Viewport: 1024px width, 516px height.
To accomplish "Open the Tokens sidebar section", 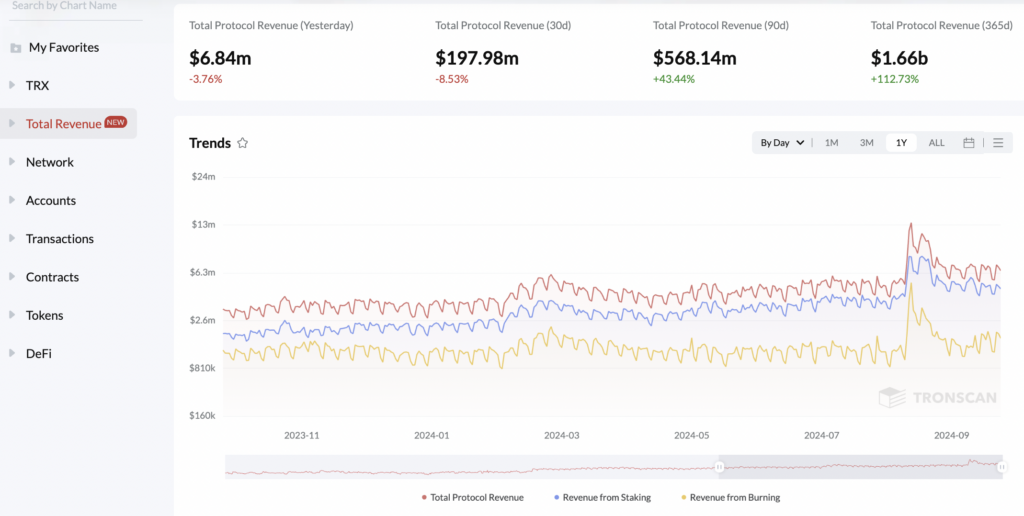I will 44,315.
